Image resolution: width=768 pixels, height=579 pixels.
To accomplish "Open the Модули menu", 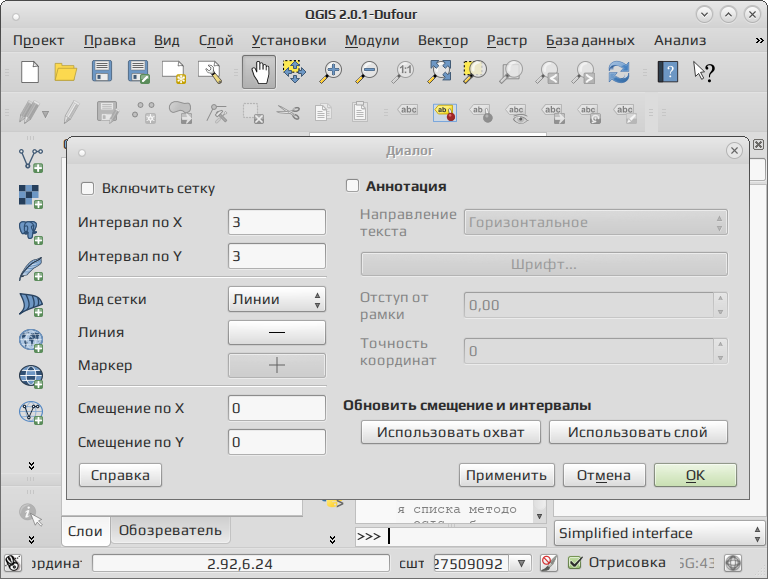I will 372,41.
